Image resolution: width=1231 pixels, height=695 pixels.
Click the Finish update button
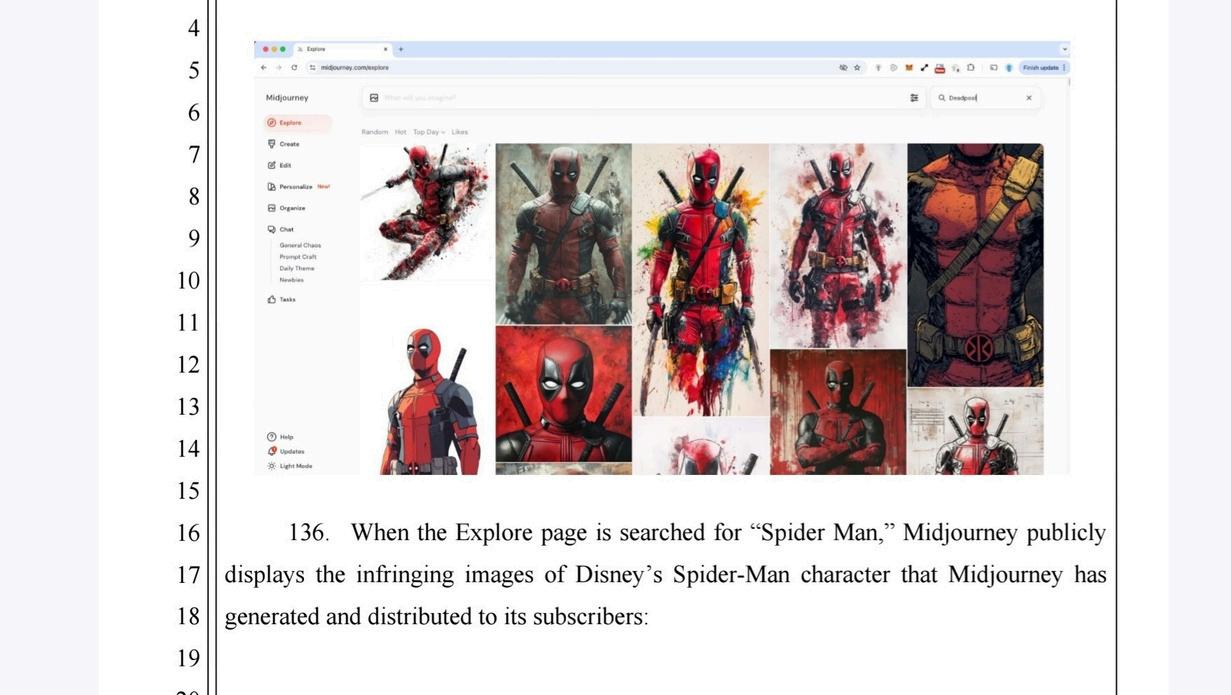point(1044,68)
